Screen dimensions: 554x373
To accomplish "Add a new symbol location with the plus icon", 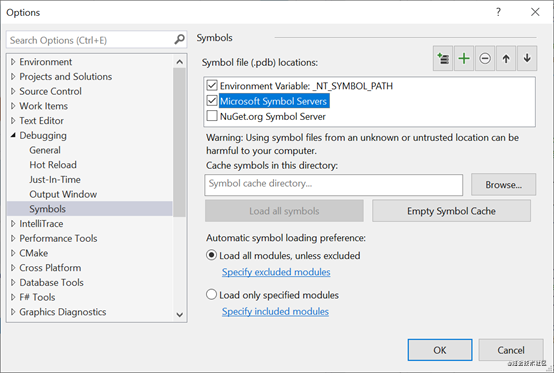I will coord(464,58).
